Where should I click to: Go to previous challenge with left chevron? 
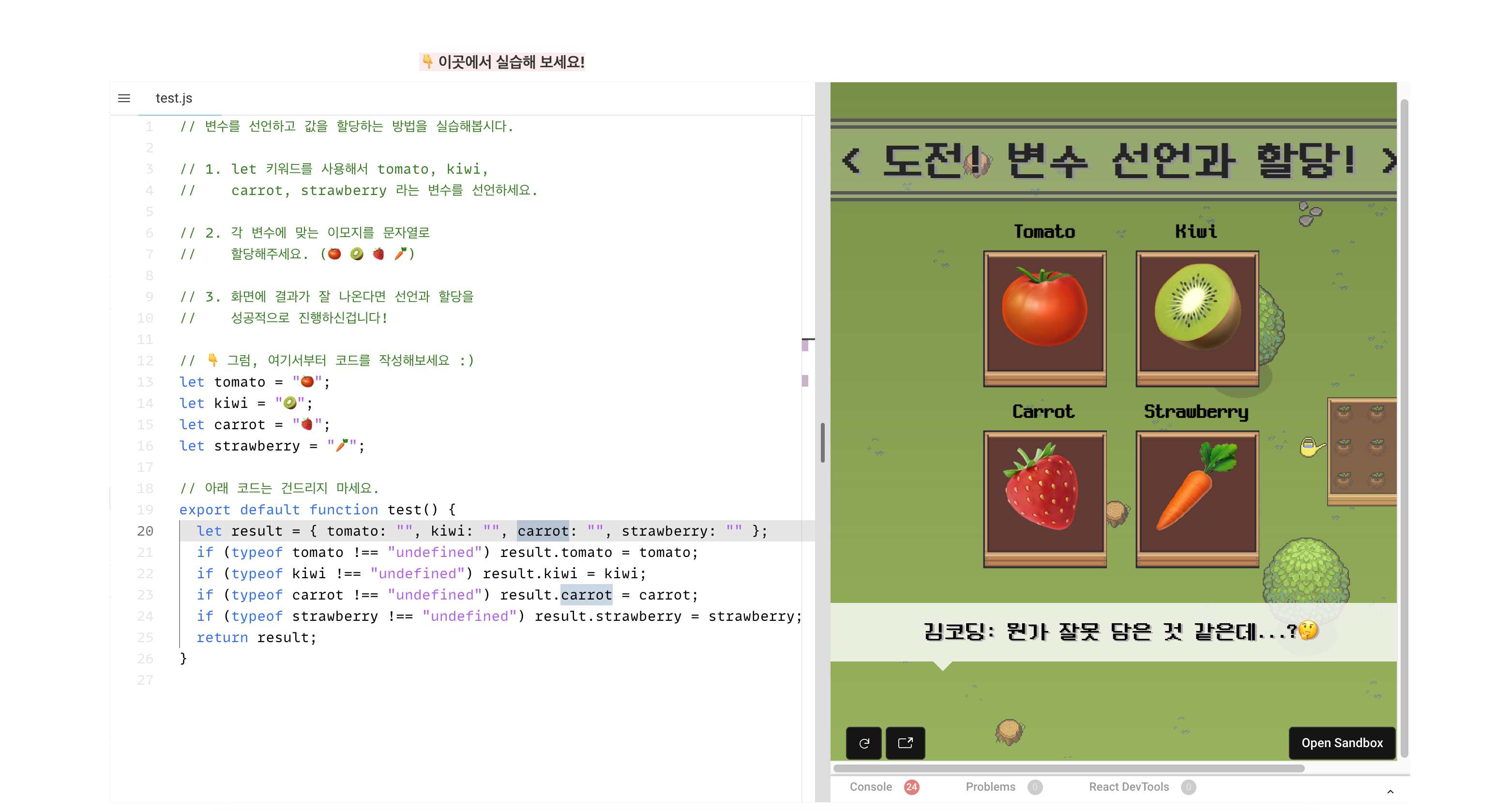(851, 160)
